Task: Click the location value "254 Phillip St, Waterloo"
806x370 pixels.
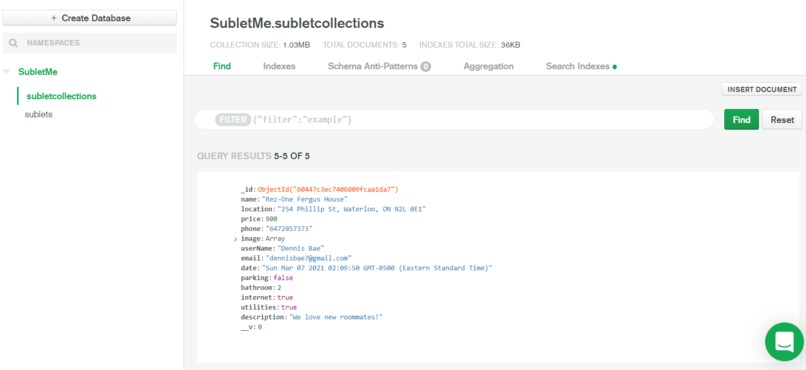Action: click(352, 209)
